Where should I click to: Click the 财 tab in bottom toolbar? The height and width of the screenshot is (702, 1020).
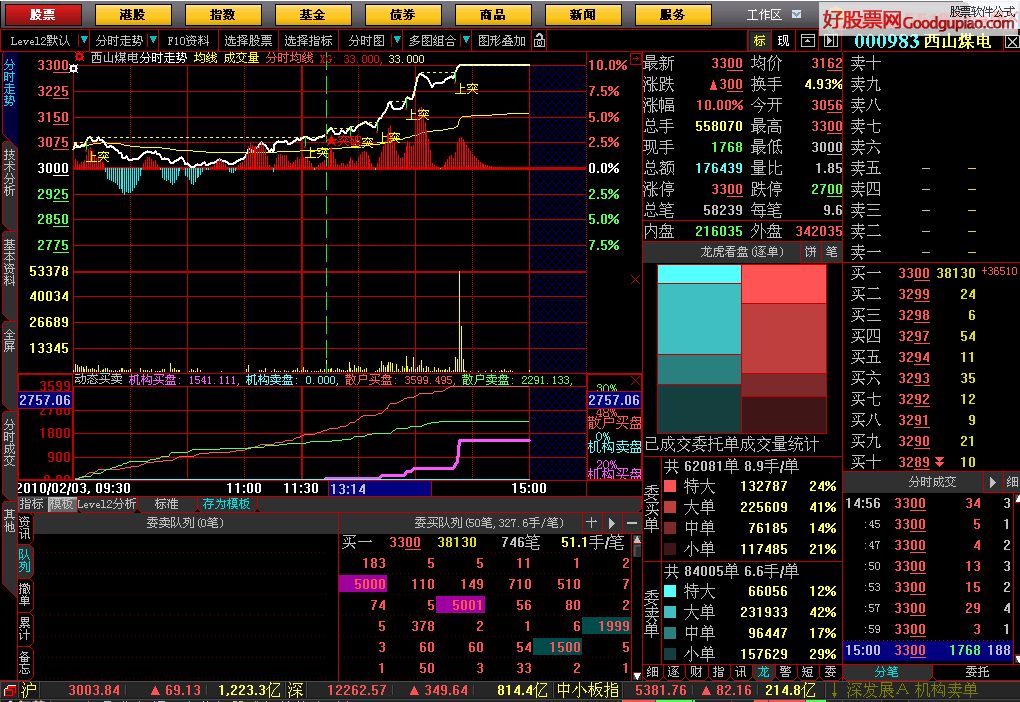pyautogui.click(x=696, y=671)
